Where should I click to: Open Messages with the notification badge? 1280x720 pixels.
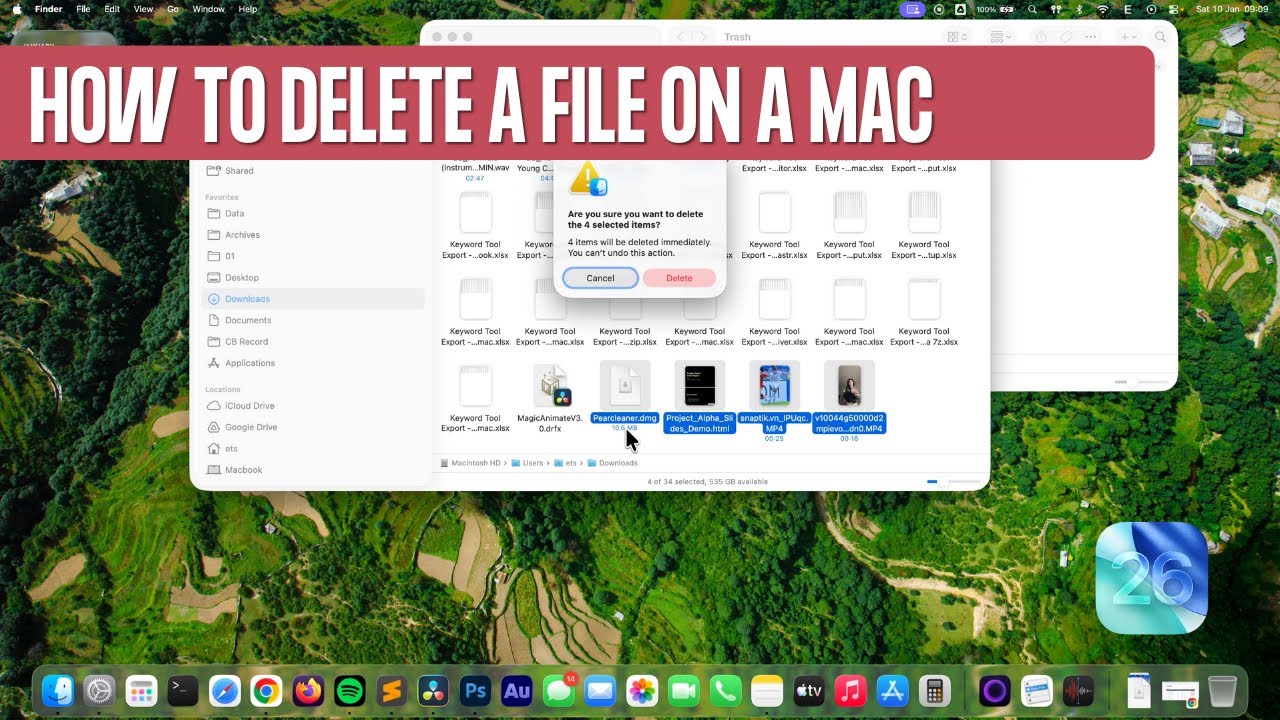click(558, 691)
